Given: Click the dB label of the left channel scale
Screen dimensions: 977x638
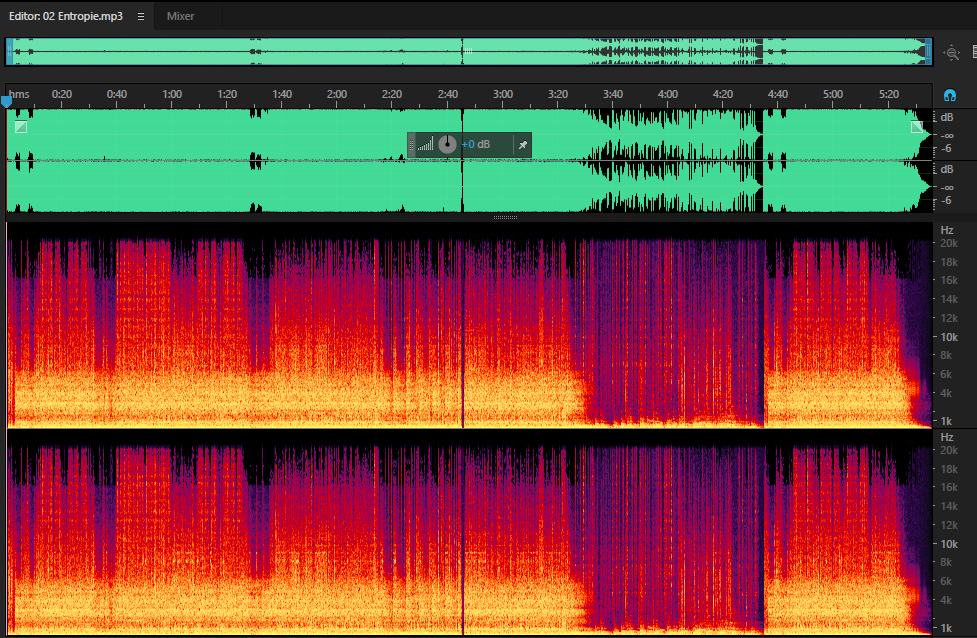Looking at the screenshot, I should 946,117.
